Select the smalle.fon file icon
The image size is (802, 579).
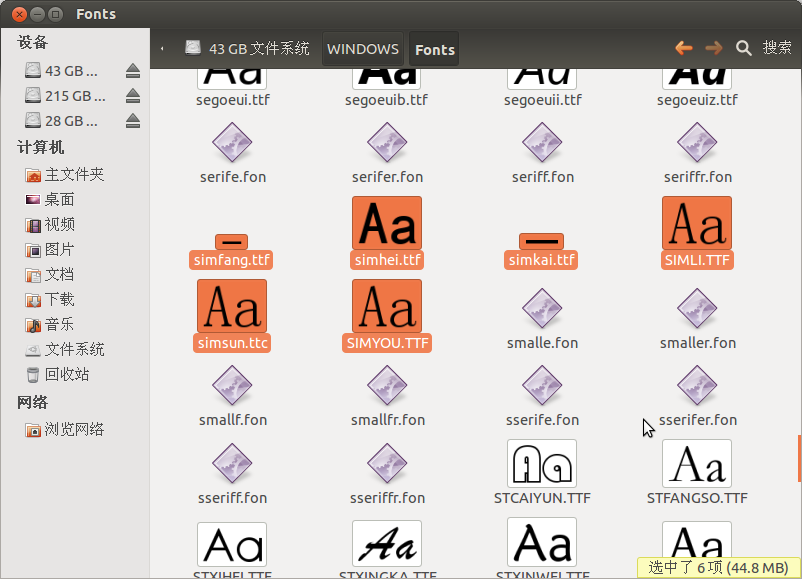542,308
